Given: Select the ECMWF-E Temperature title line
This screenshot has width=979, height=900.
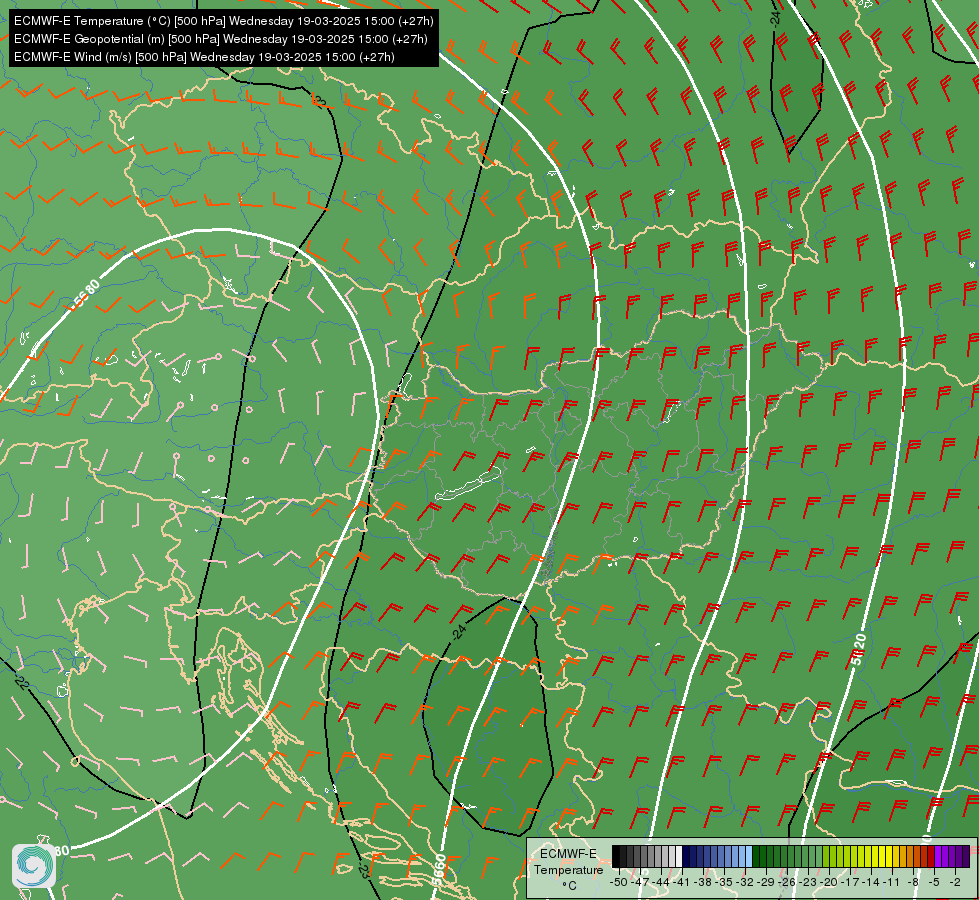Looking at the screenshot, I should coord(224,21).
